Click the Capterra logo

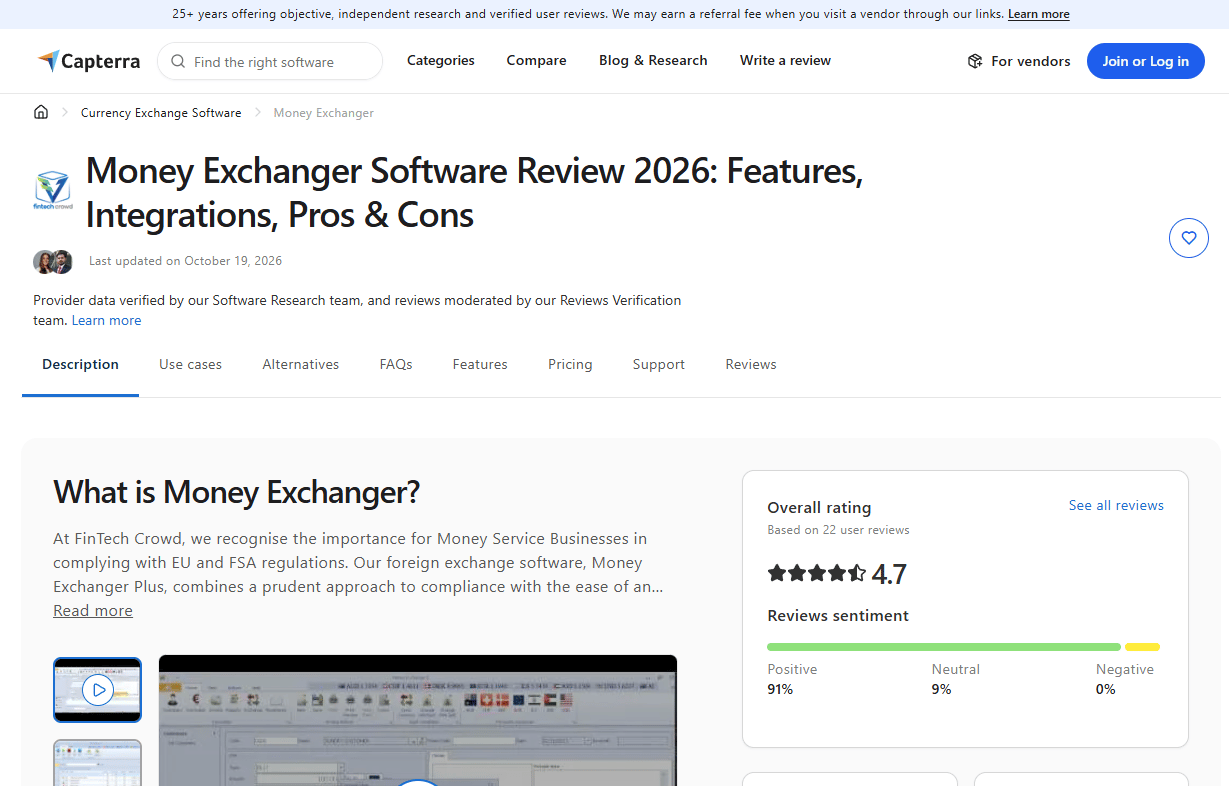pos(89,61)
